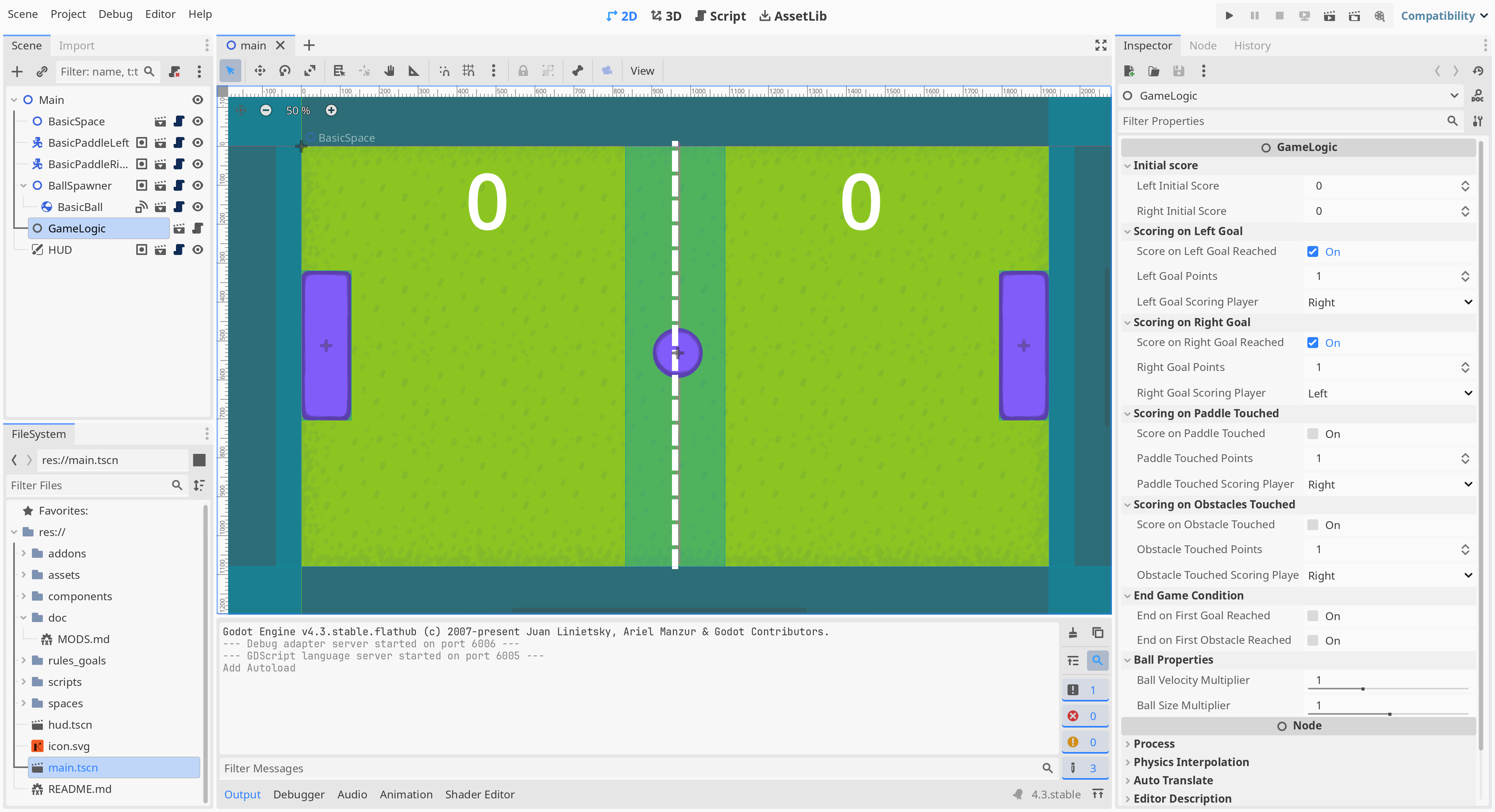Click the lock selected node icon
The width and height of the screenshot is (1495, 812).
tap(523, 71)
